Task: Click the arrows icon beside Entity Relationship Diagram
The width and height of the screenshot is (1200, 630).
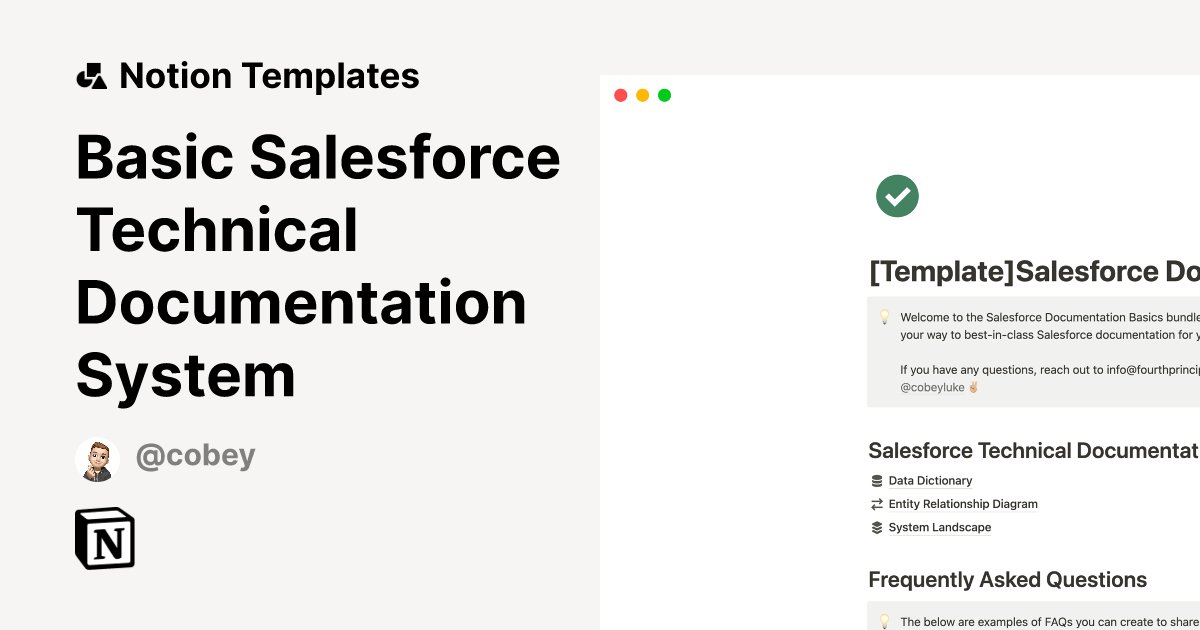Action: [x=875, y=504]
